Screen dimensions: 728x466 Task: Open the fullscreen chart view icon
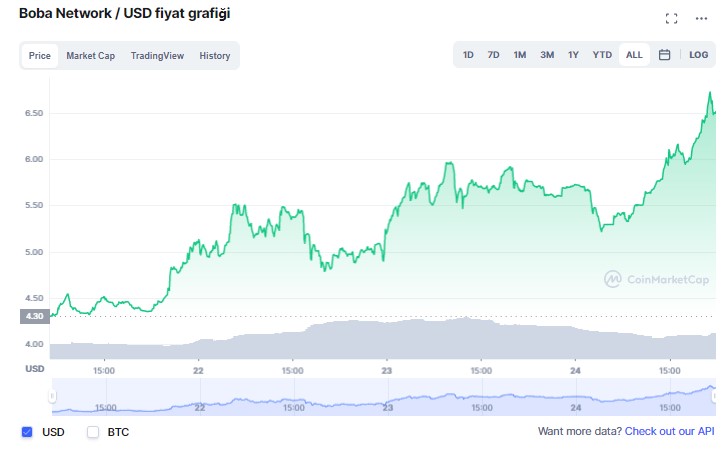click(x=671, y=19)
